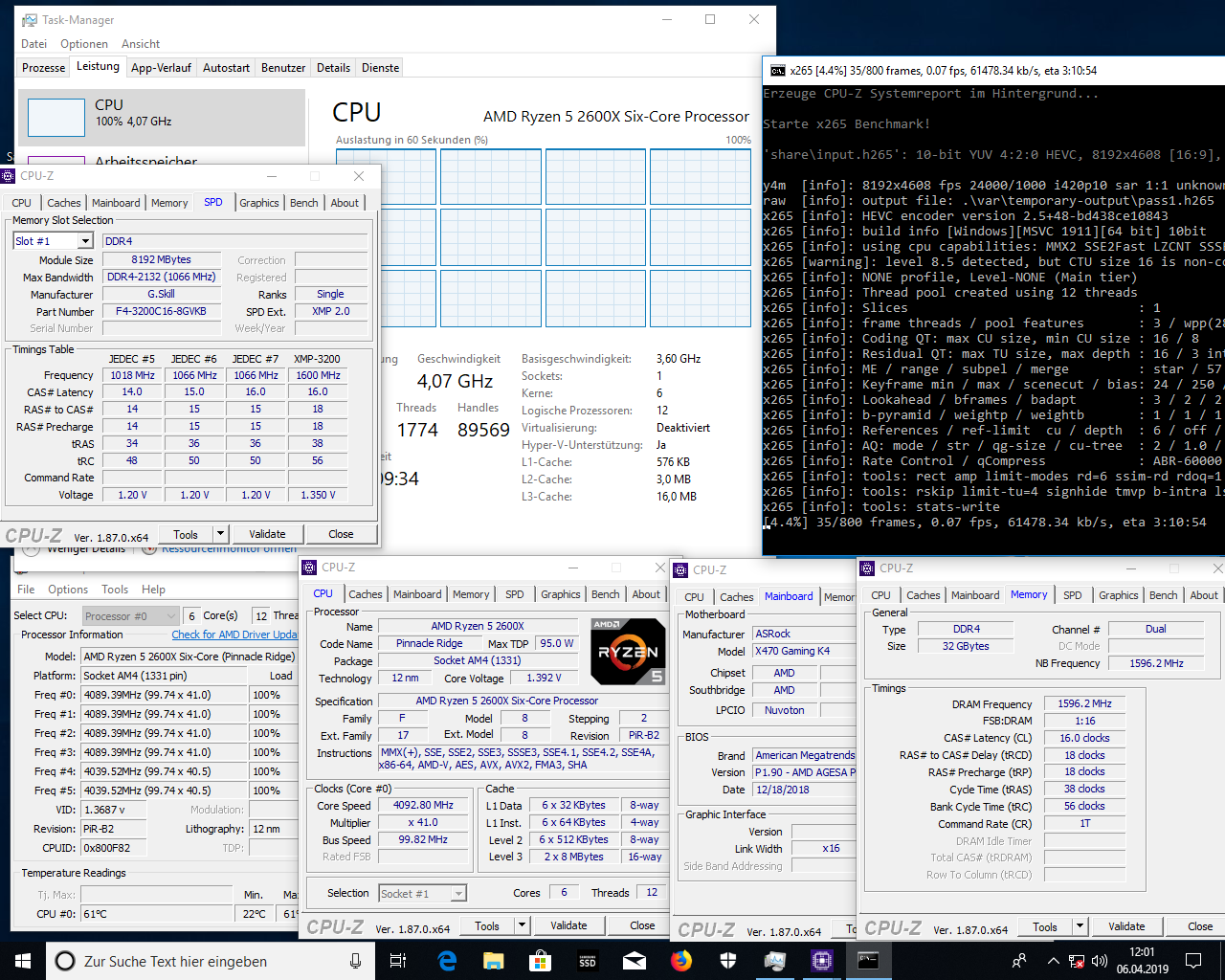Click the Tools button in the CPU-Z SPD window
The image size is (1225, 980).
tap(186, 534)
